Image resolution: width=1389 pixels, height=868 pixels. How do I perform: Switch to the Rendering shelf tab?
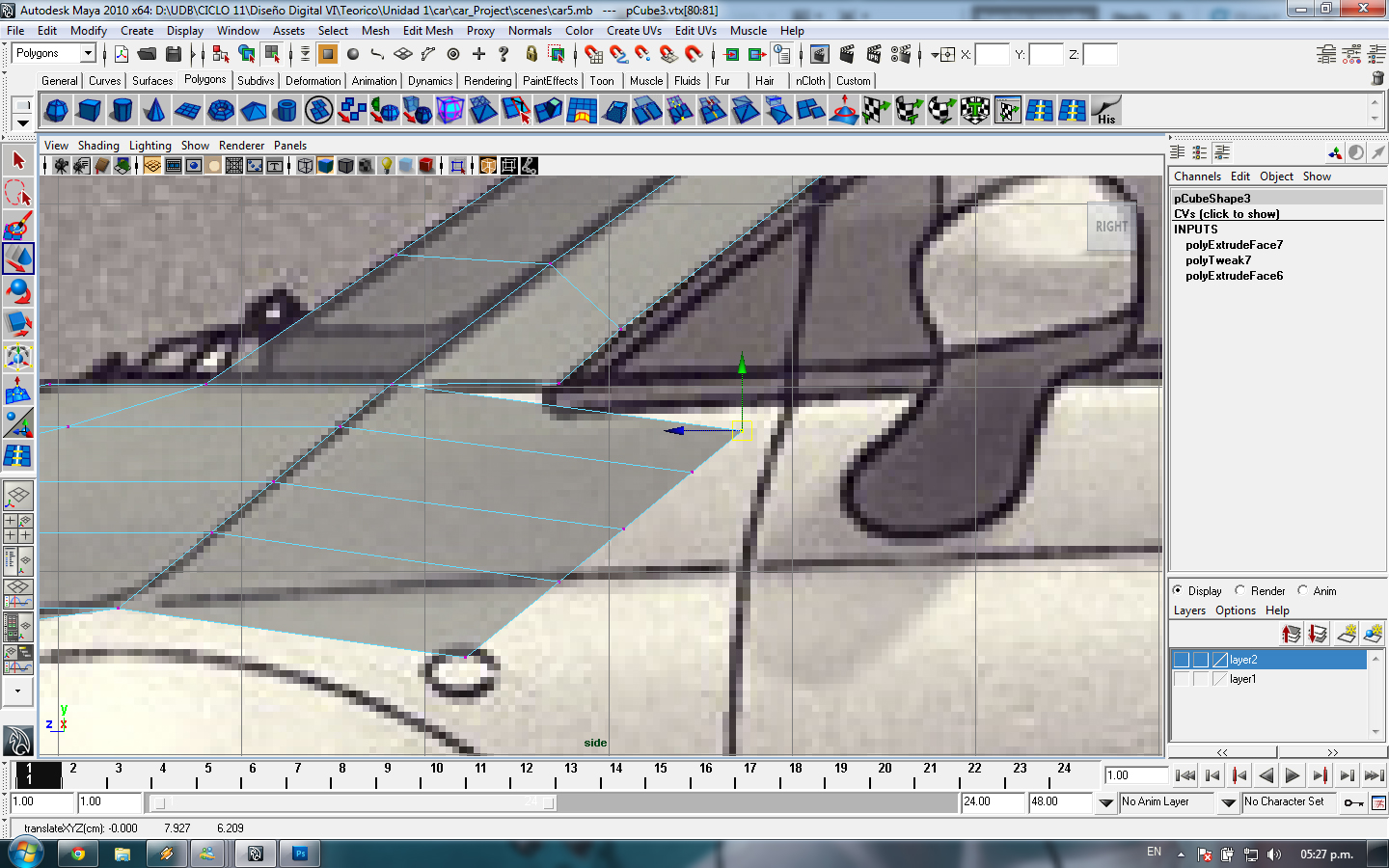click(487, 81)
